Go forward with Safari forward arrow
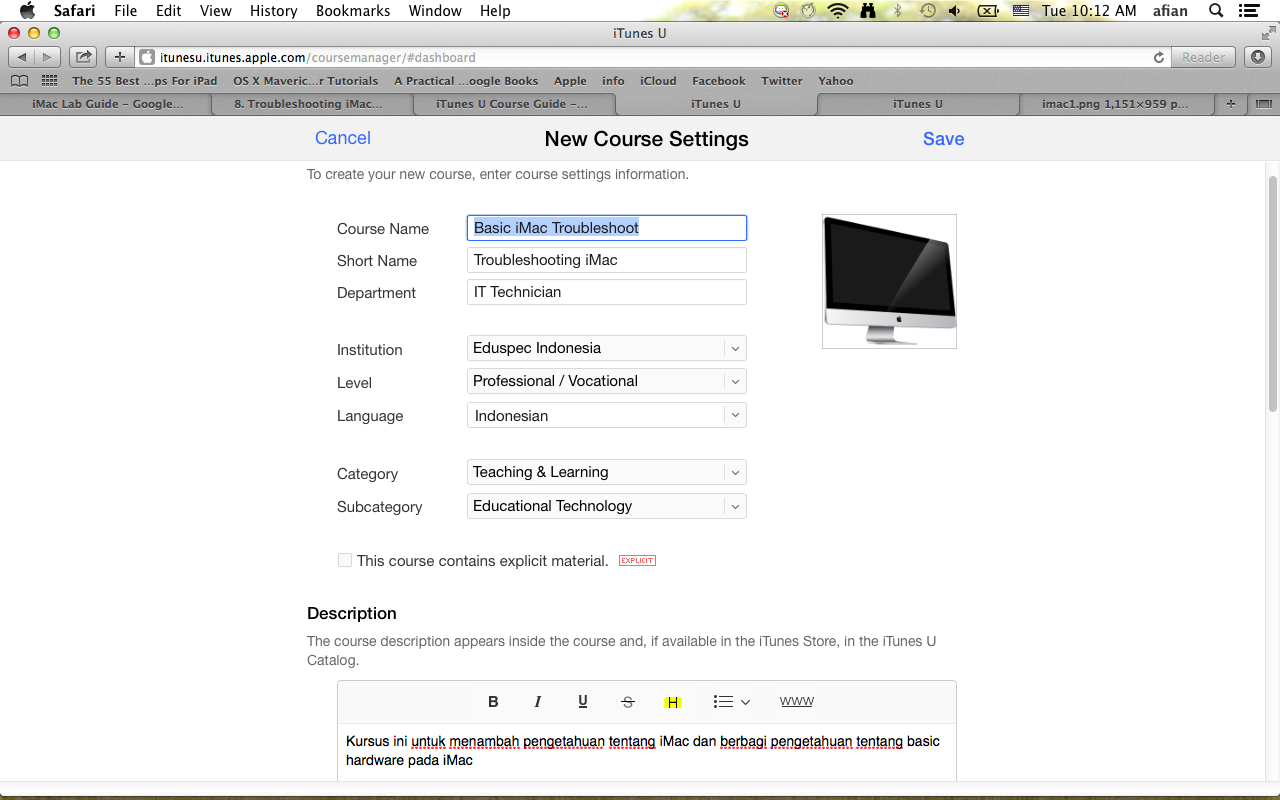 47,57
